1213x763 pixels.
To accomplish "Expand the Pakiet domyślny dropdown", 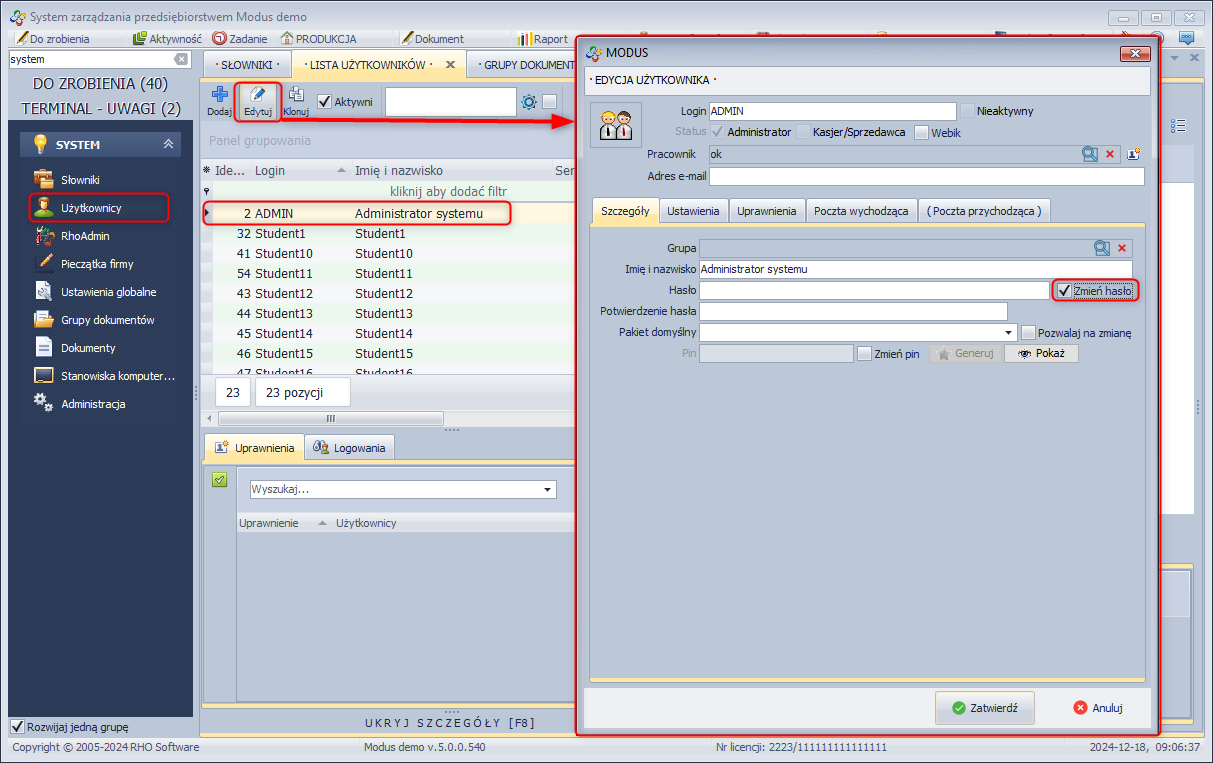I will pos(1009,332).
